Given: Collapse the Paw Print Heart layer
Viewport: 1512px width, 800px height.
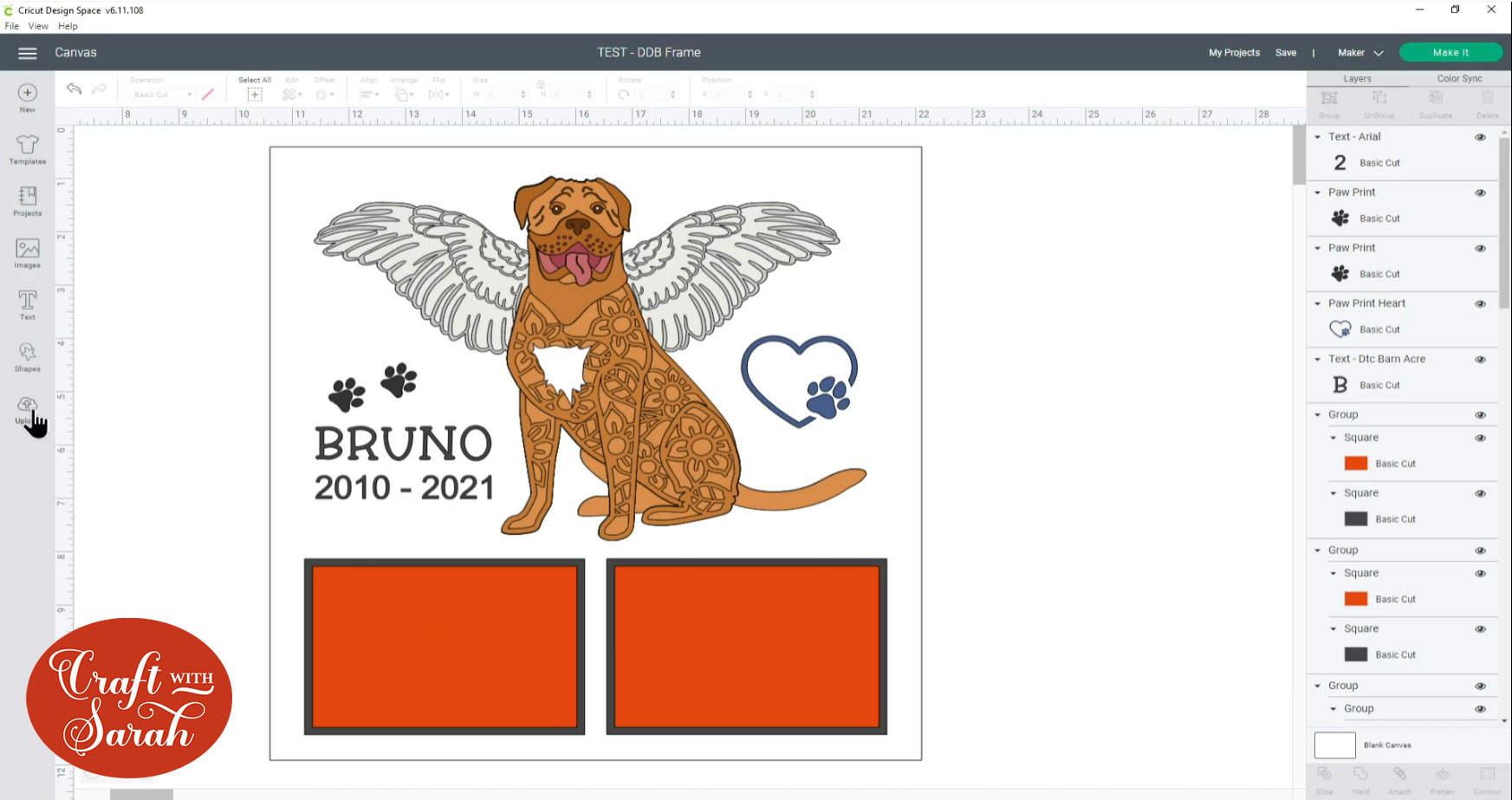Looking at the screenshot, I should [1318, 304].
